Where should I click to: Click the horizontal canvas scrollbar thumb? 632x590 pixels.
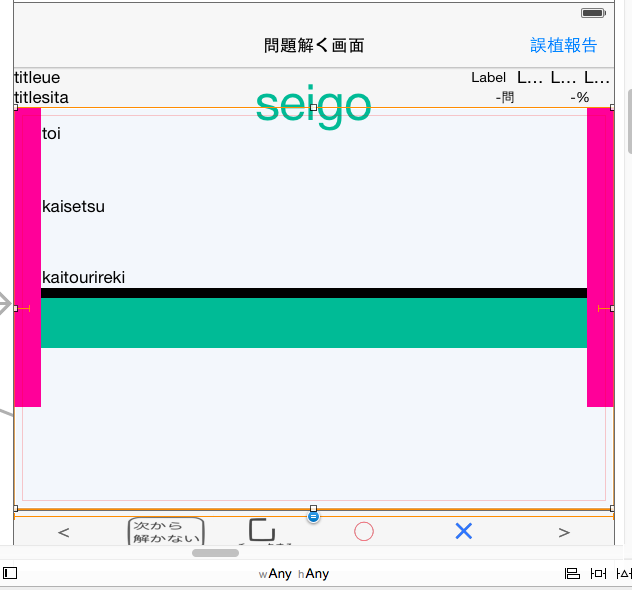click(215, 553)
